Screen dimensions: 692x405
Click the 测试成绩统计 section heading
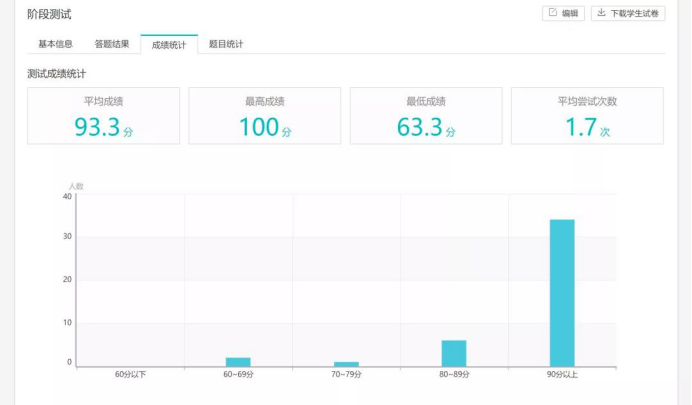[56, 74]
